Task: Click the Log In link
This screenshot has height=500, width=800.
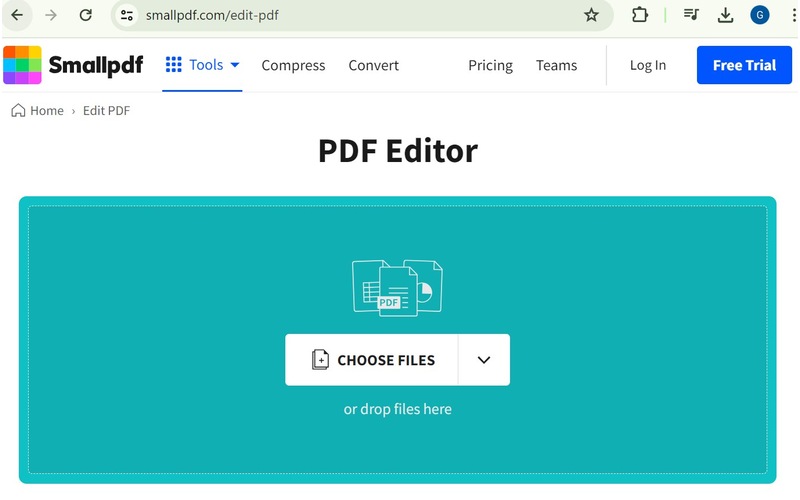Action: [x=647, y=65]
